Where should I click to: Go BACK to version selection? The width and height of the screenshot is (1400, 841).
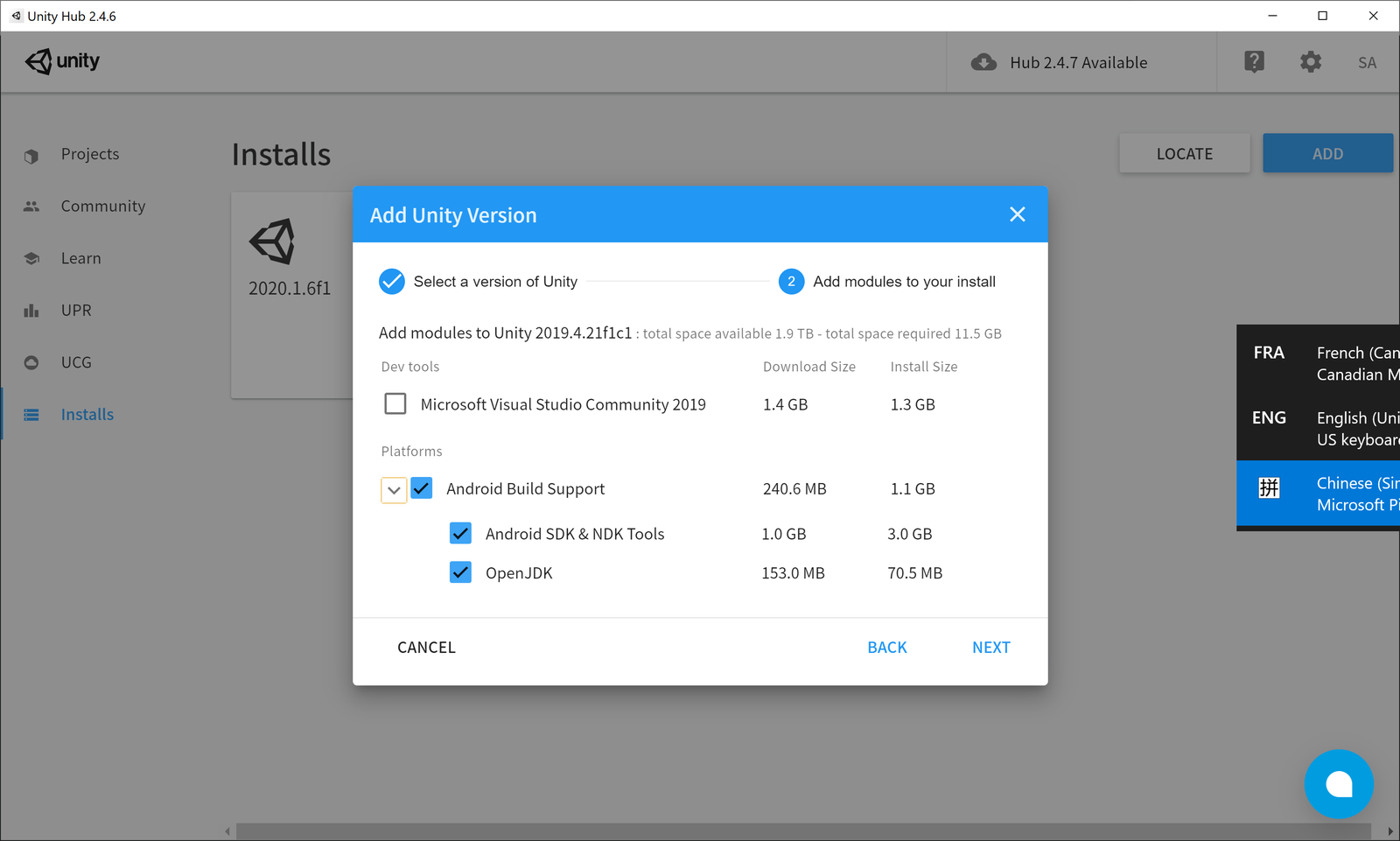click(887, 648)
